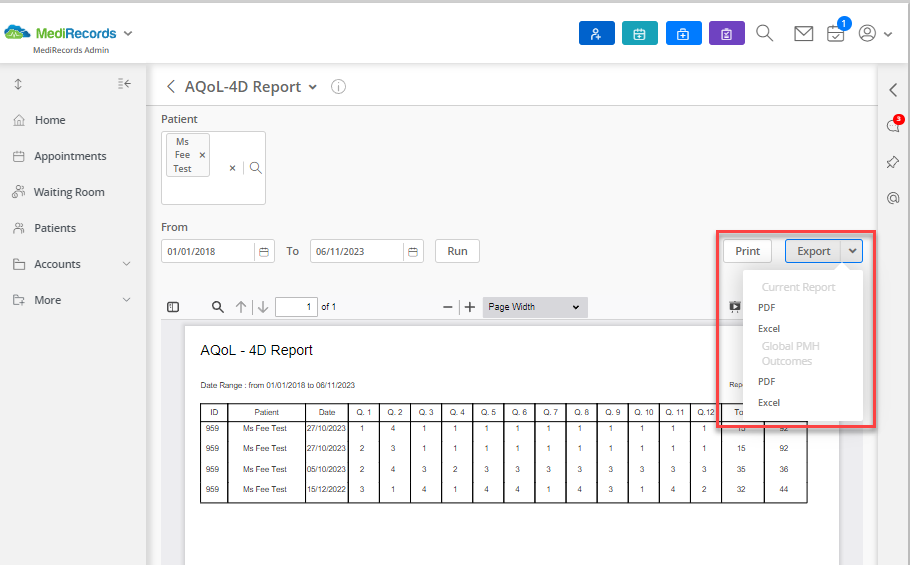
Task: Export Current Report as Excel
Action: (x=768, y=328)
